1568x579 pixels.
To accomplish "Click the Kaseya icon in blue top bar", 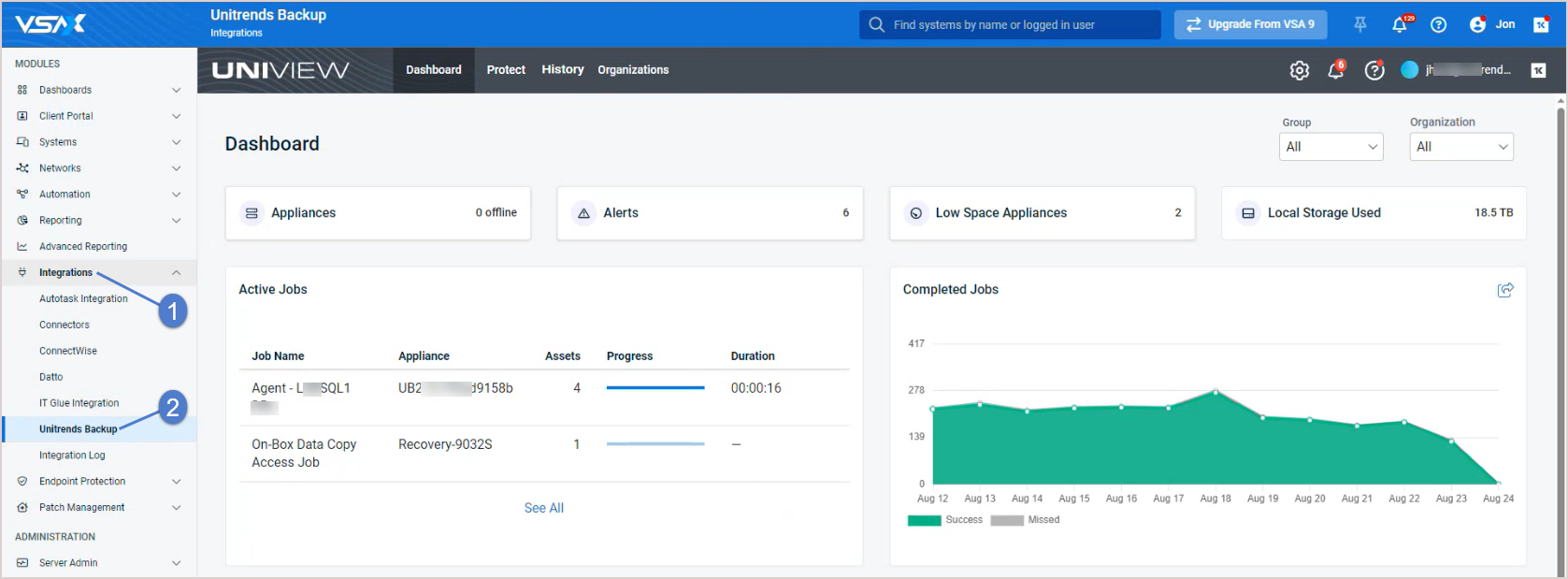I will [x=1541, y=24].
